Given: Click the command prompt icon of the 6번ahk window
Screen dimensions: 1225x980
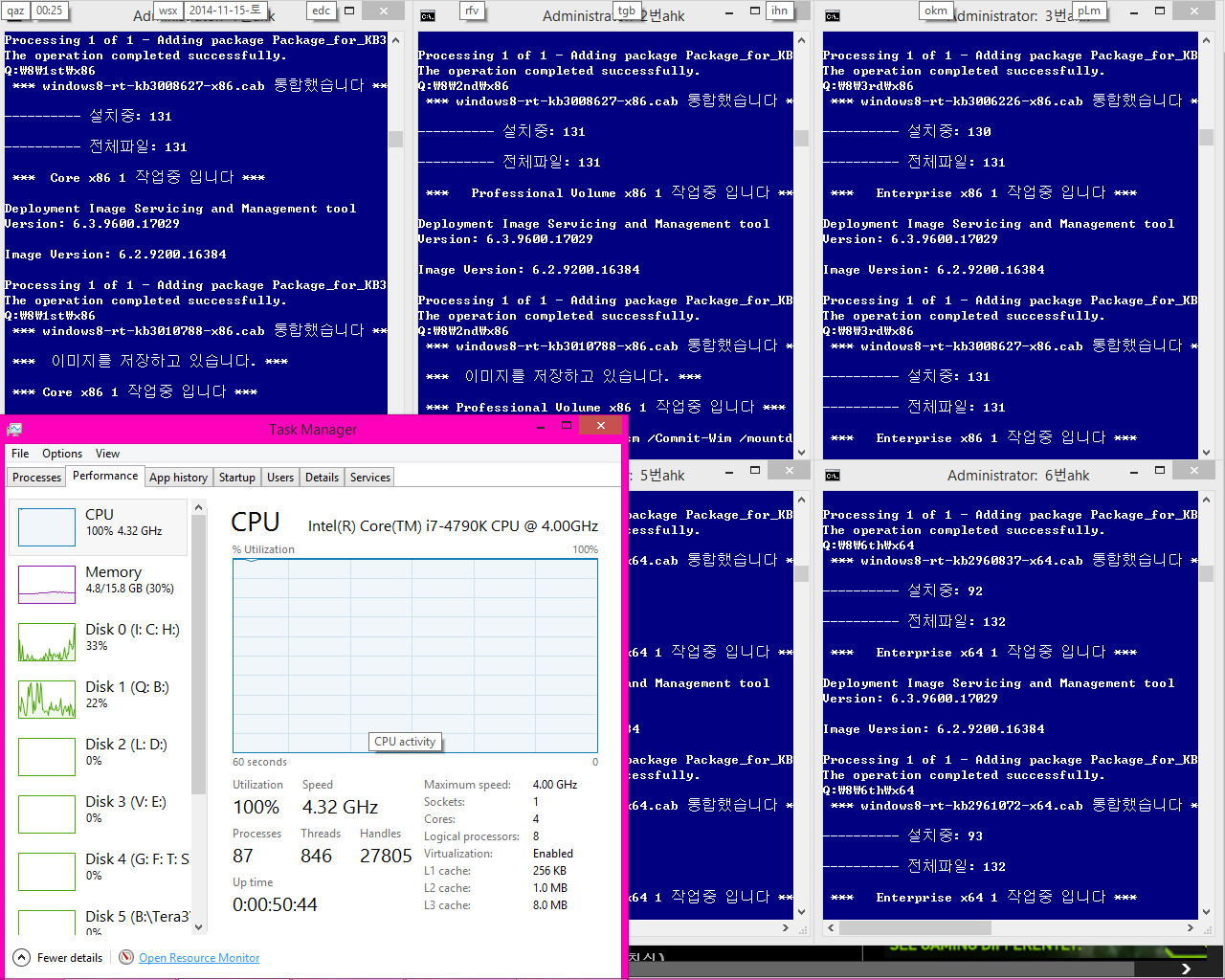Looking at the screenshot, I should tap(833, 476).
